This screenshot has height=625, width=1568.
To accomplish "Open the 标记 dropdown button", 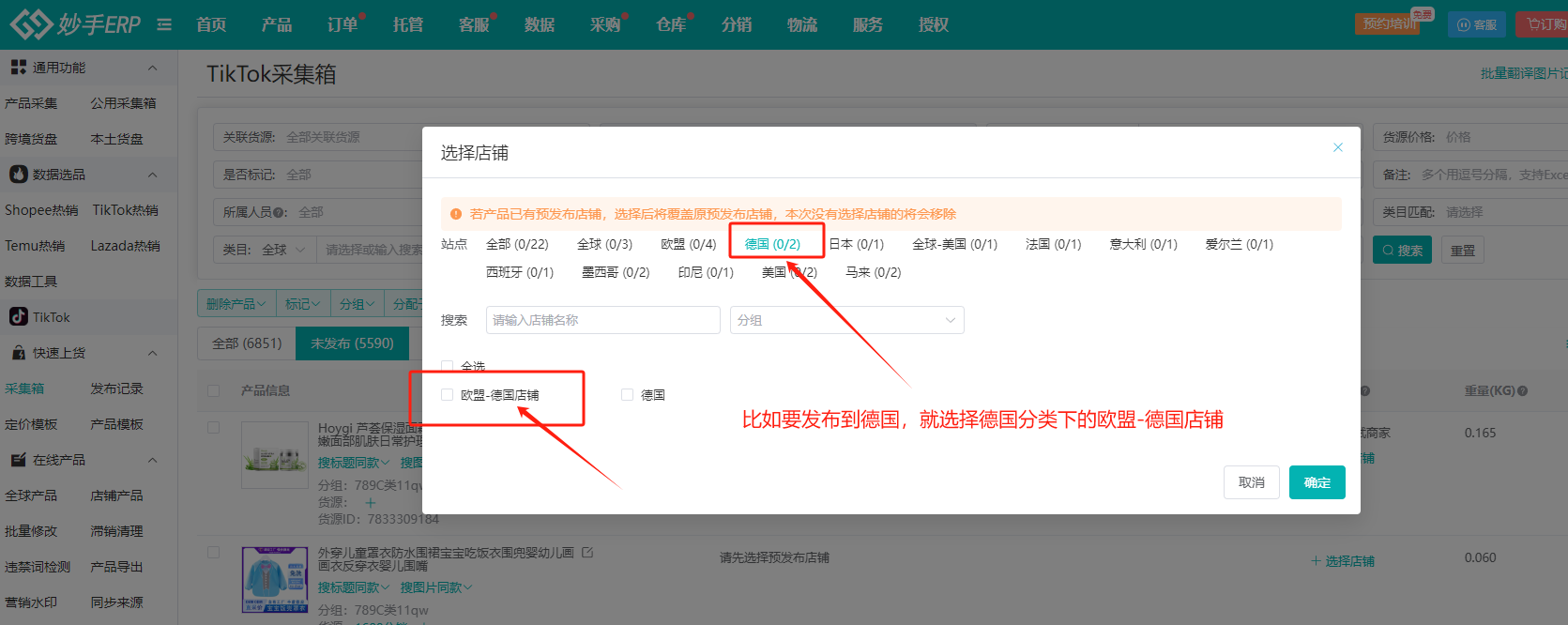I will pos(303,304).
